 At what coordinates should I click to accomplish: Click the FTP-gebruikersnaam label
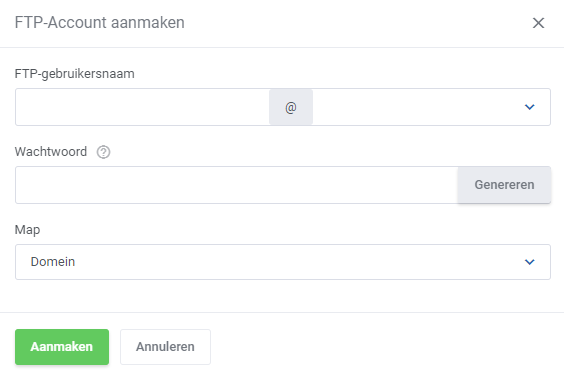[74, 74]
